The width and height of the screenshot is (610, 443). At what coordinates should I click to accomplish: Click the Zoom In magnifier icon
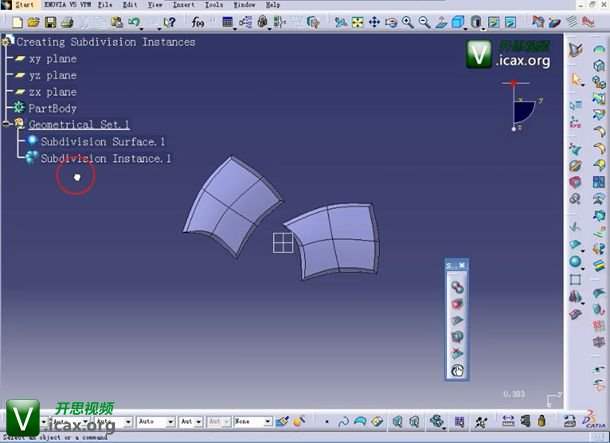tap(408, 22)
